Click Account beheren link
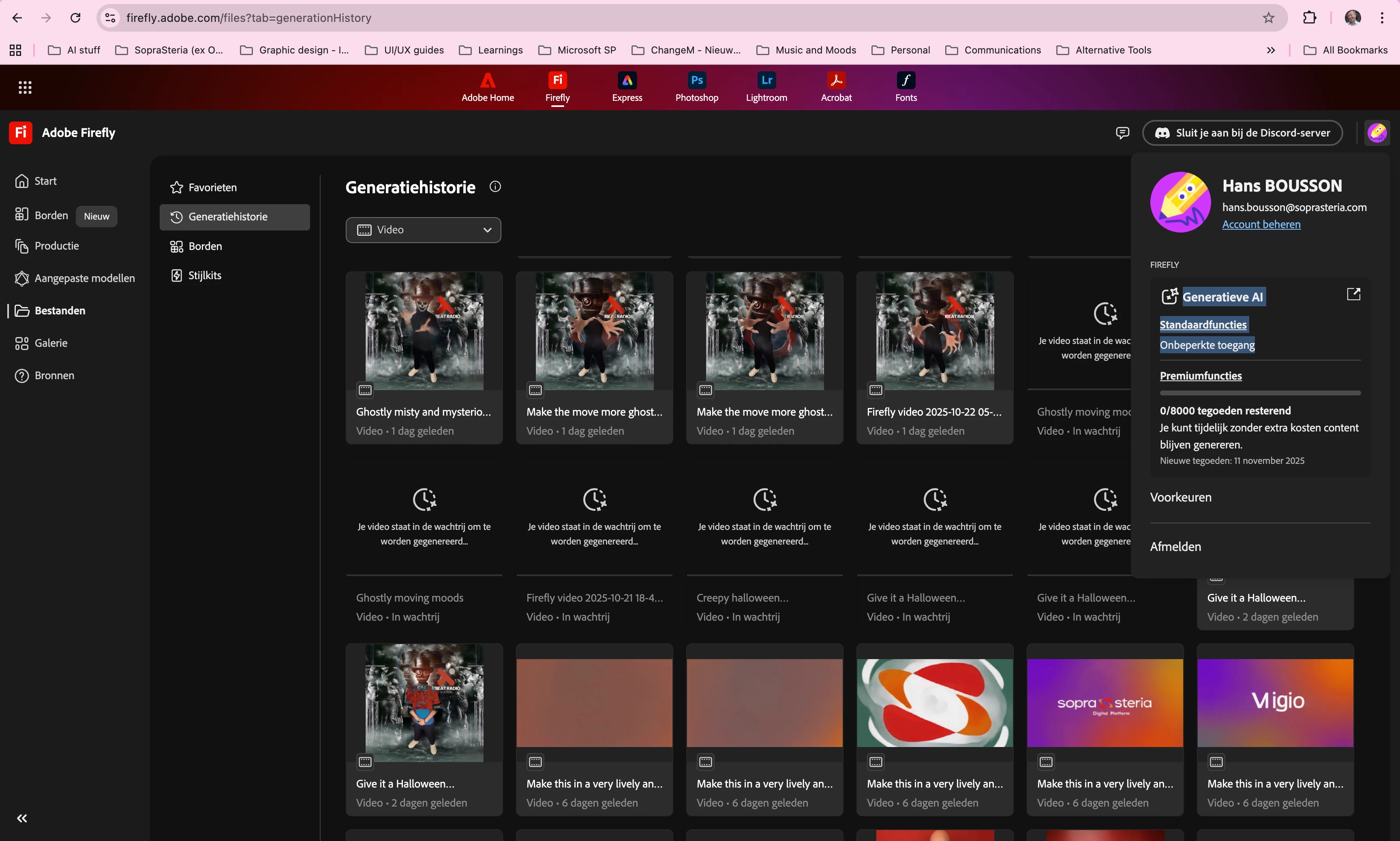1400x841 pixels. 1261,224
